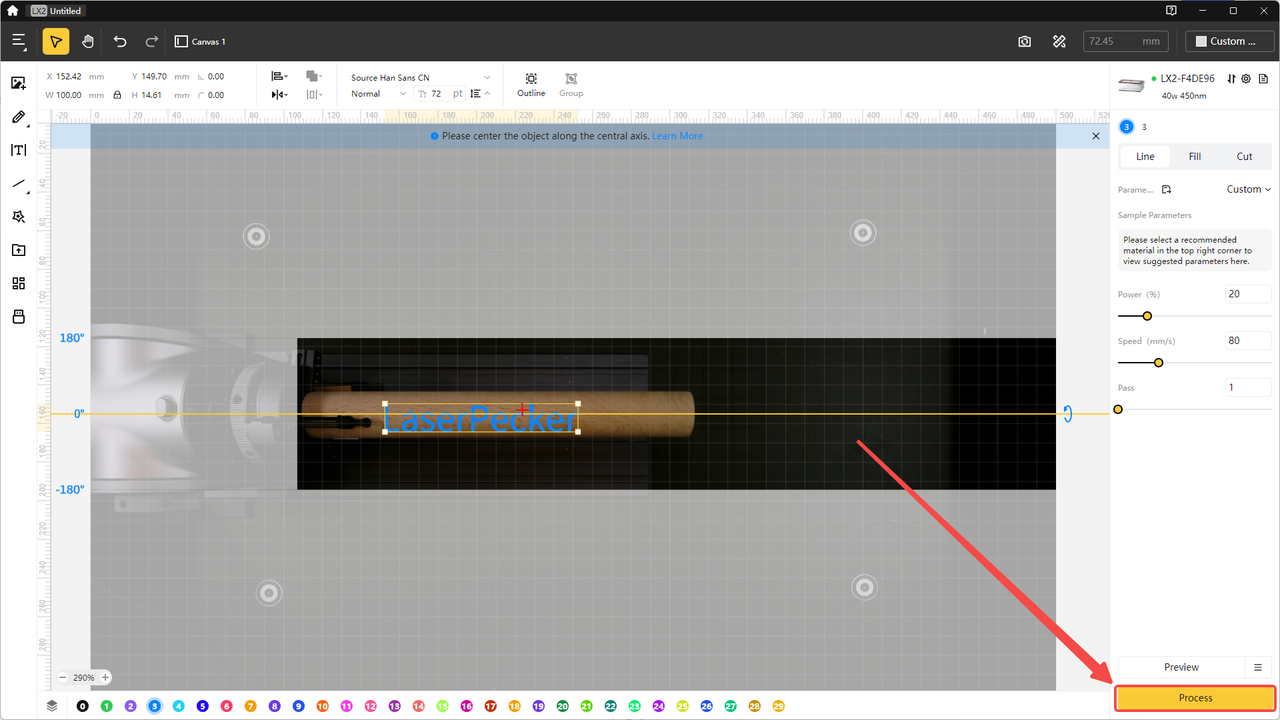
Task: Open the camera capture icon
Action: 1024,41
